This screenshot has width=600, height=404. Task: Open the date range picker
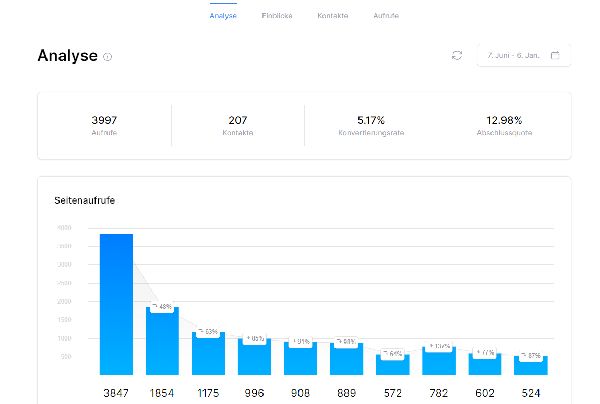pyautogui.click(x=523, y=55)
